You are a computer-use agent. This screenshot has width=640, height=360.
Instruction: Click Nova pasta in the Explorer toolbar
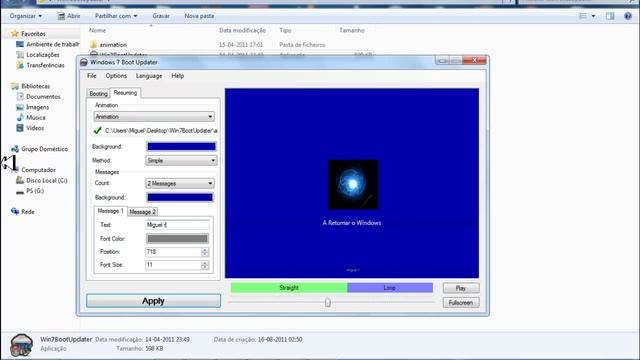199,16
